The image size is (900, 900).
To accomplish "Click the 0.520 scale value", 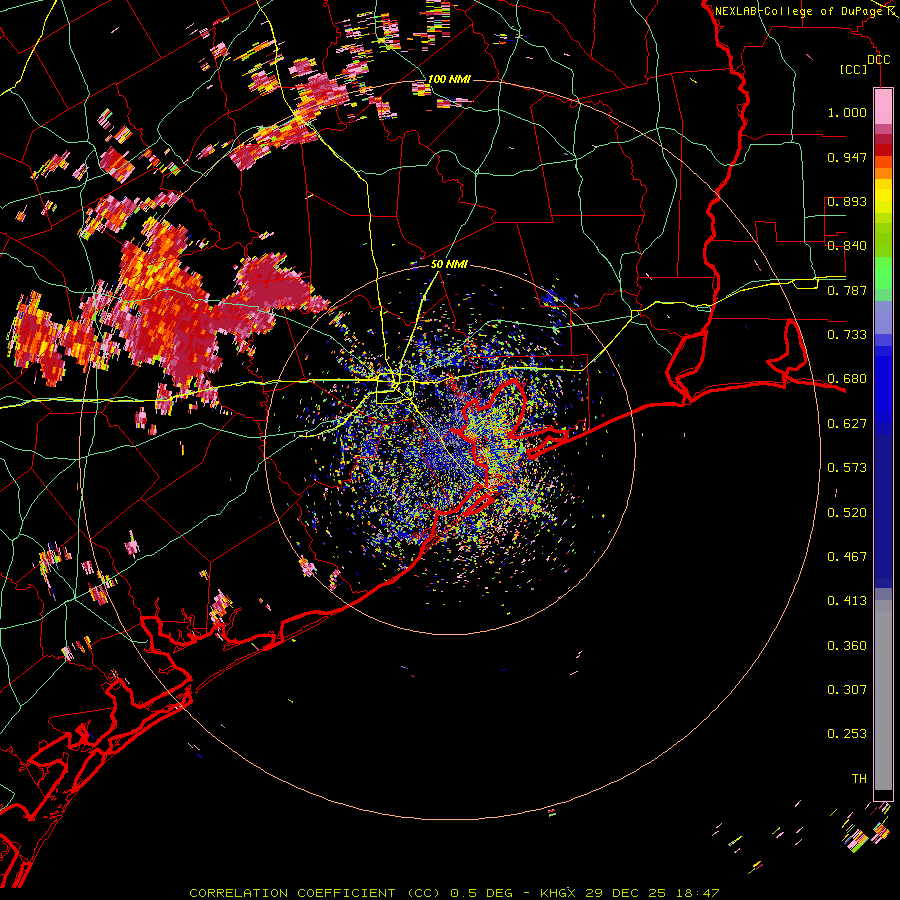I will click(847, 513).
